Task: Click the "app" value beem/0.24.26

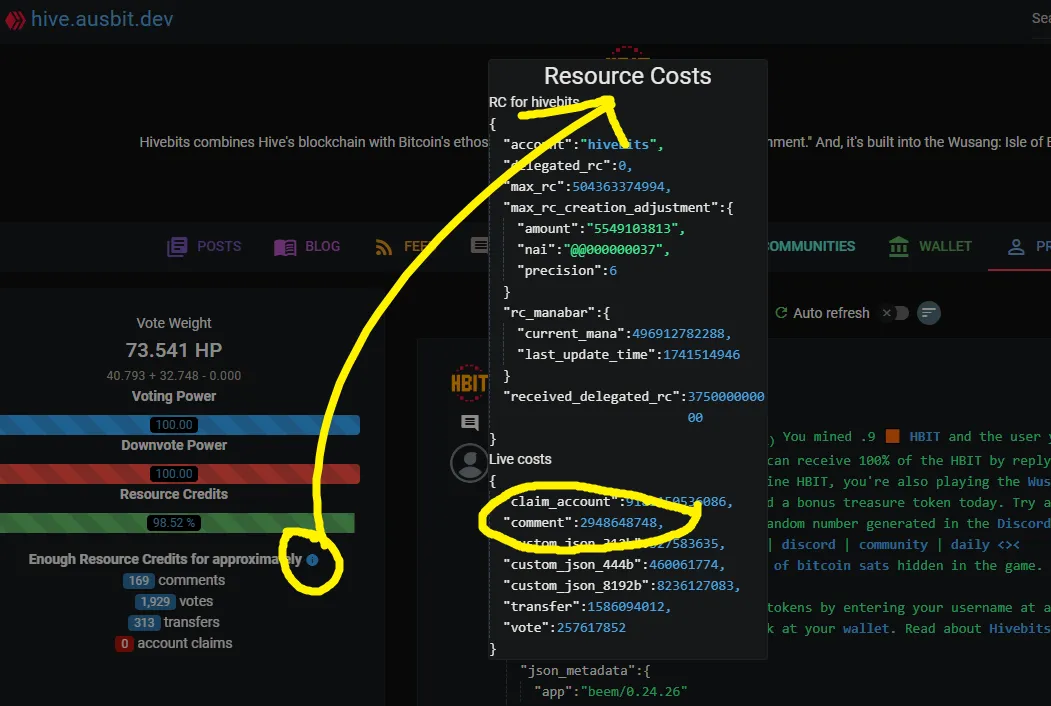Action: (634, 691)
